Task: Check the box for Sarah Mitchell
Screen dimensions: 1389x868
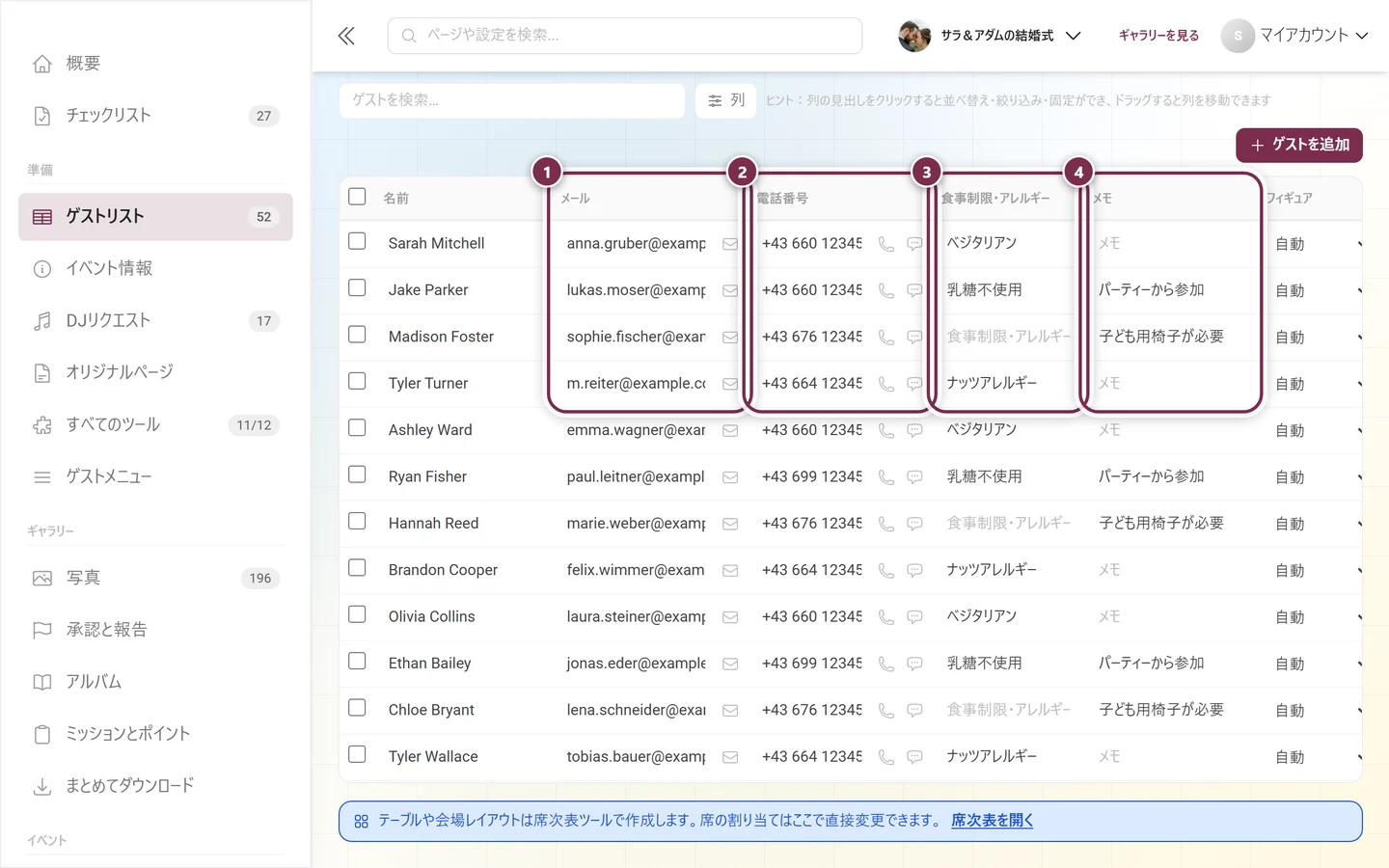Action: (357, 241)
